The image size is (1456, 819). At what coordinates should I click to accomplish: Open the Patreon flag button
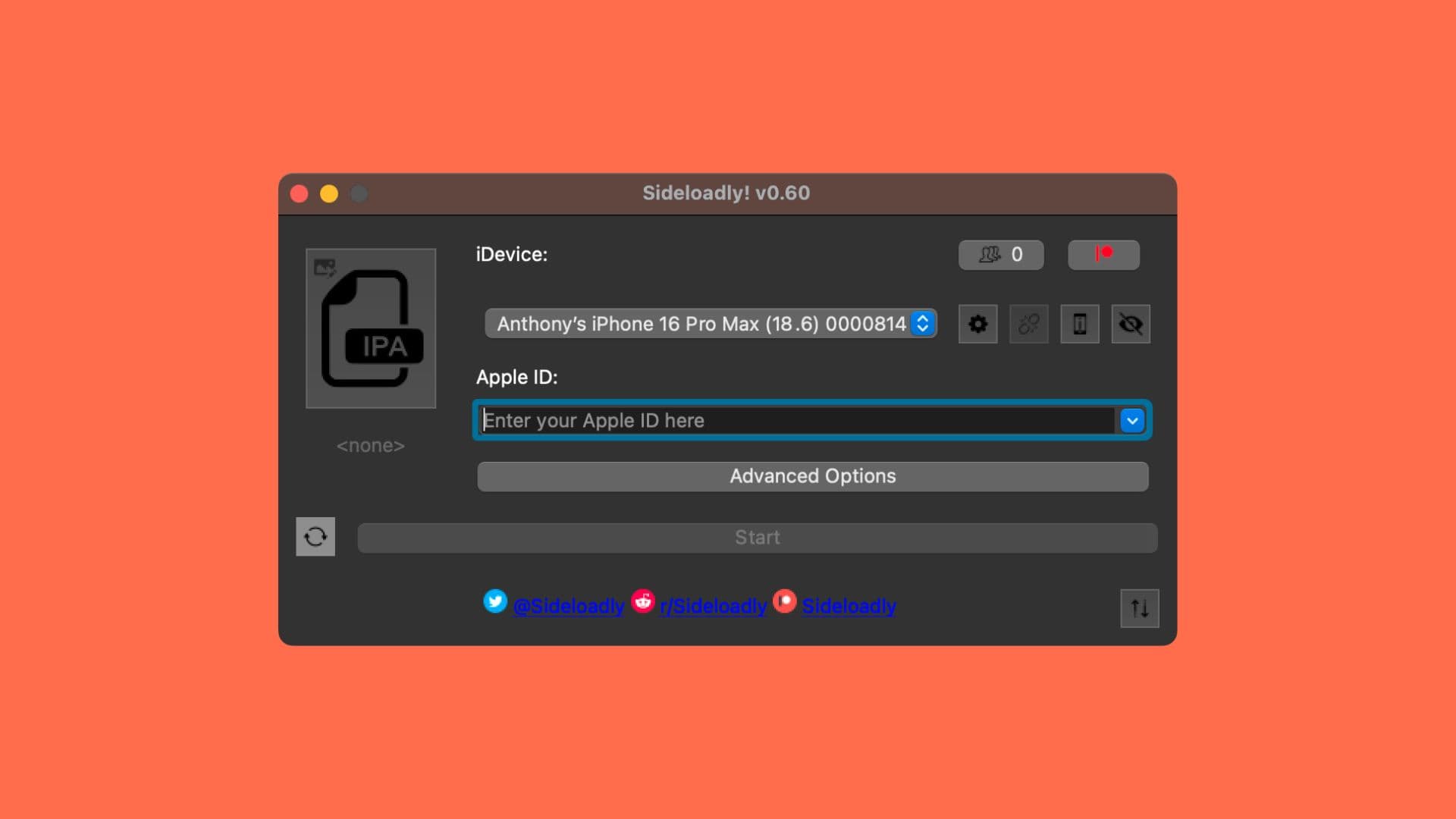click(x=1103, y=255)
